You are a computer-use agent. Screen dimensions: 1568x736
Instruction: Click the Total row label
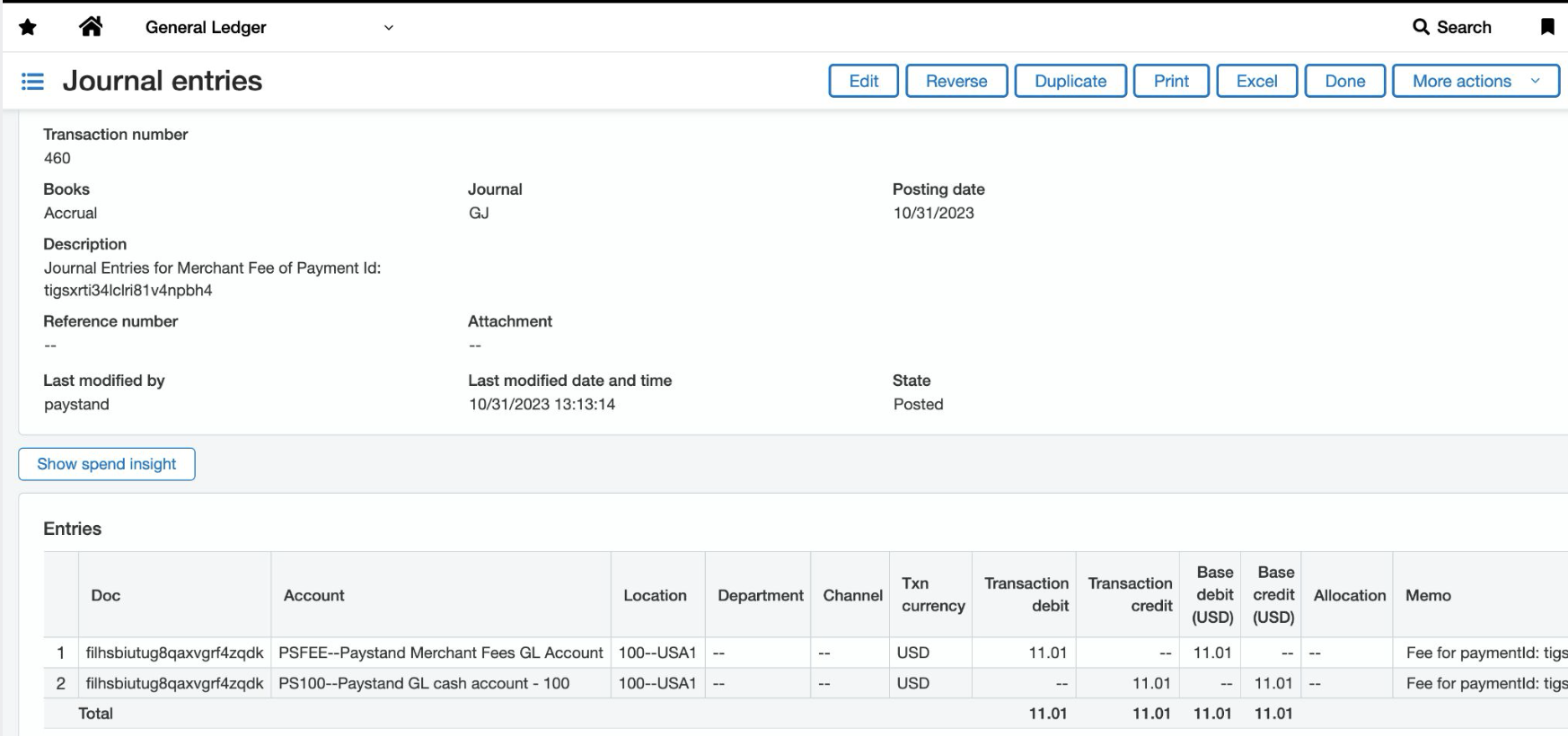click(x=95, y=714)
